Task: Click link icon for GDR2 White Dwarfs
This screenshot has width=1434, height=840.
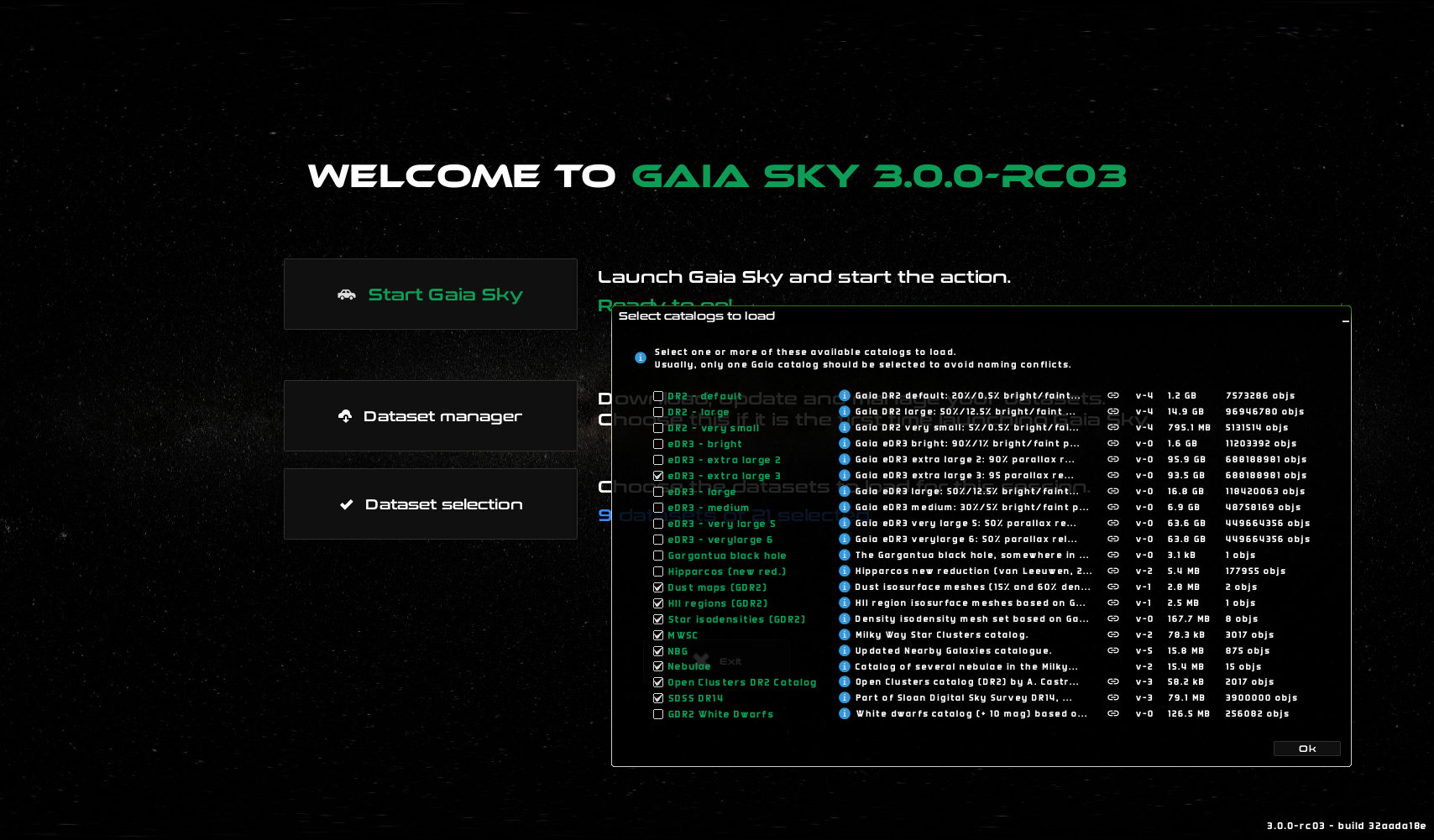Action: pyautogui.click(x=1113, y=713)
